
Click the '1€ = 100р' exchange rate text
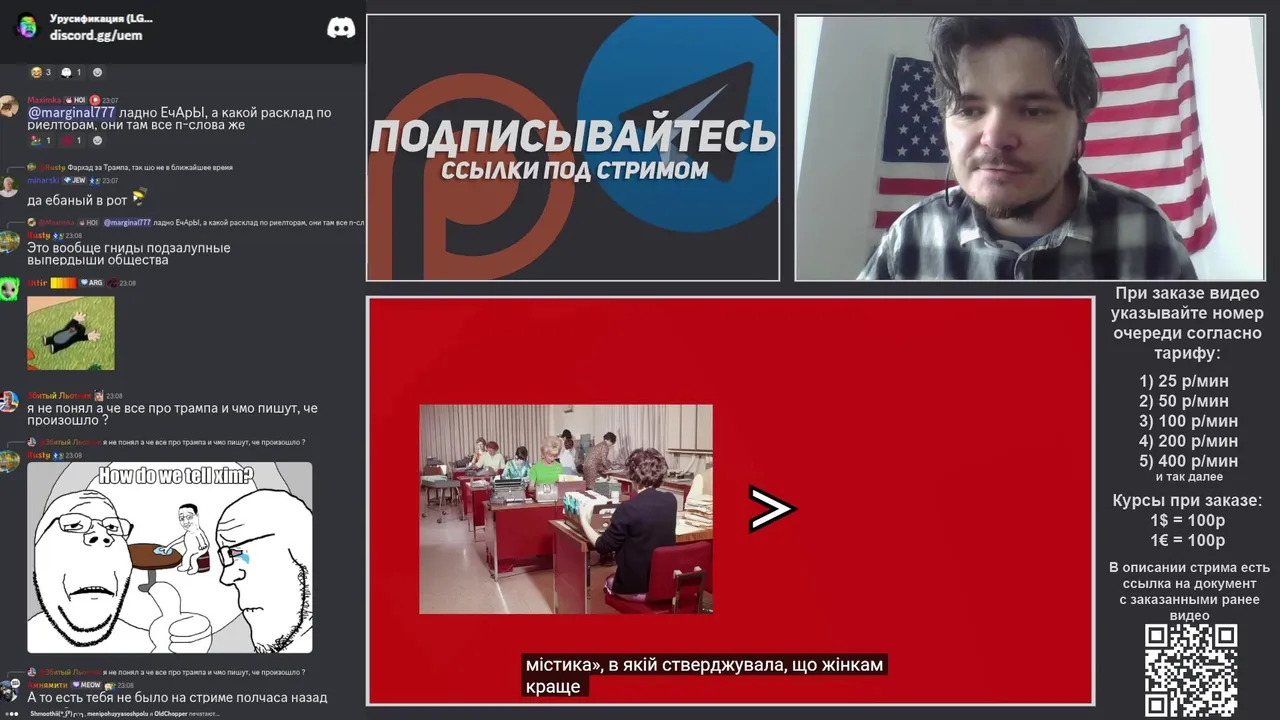click(1188, 541)
